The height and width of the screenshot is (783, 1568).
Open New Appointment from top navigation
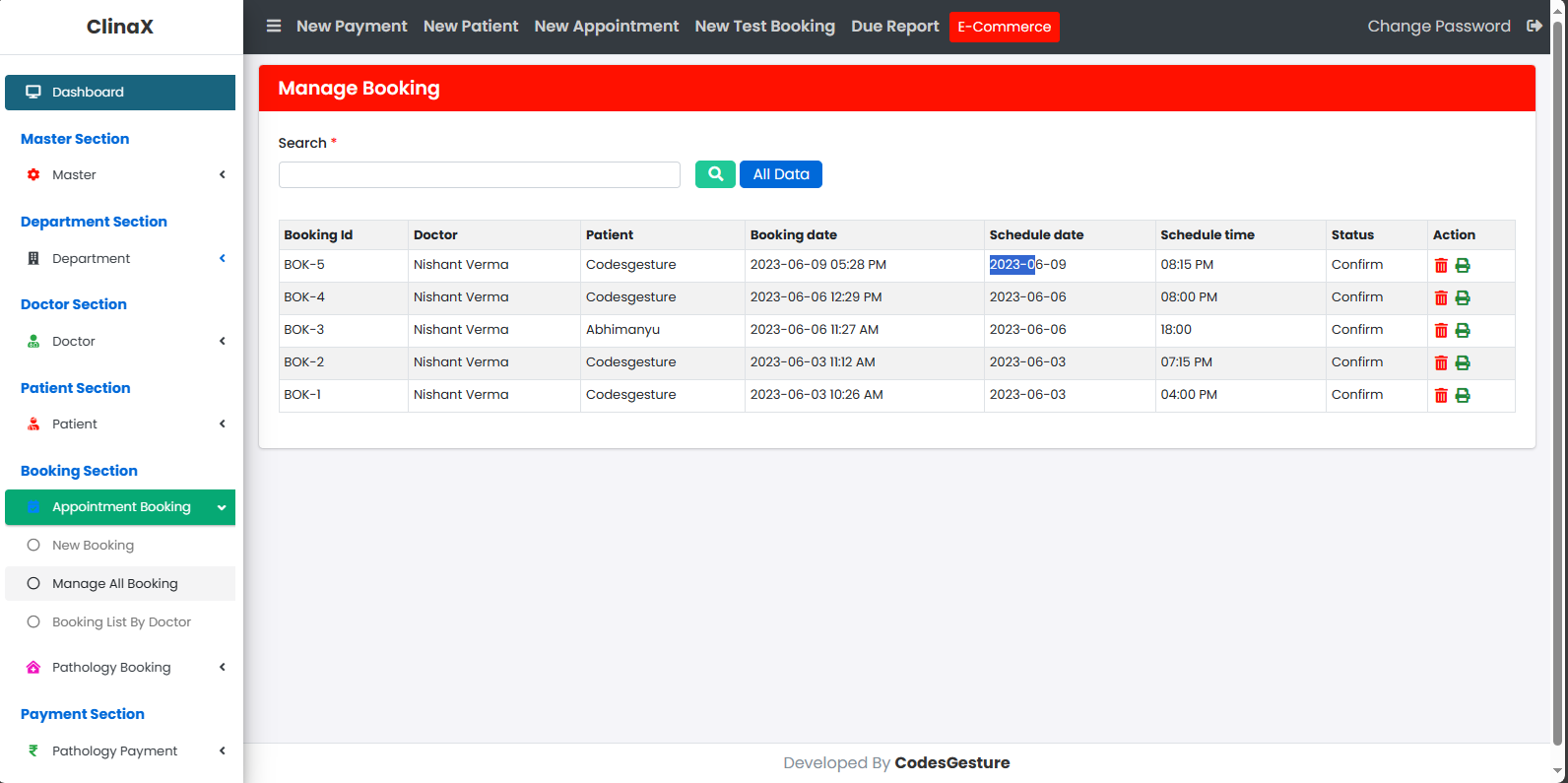(x=607, y=27)
